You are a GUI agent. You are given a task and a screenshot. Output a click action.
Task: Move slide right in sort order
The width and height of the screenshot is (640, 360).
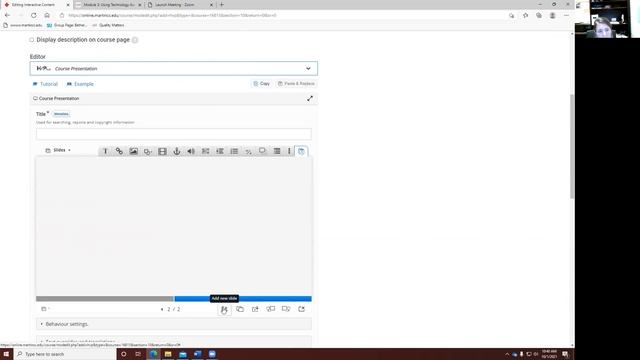tap(286, 309)
